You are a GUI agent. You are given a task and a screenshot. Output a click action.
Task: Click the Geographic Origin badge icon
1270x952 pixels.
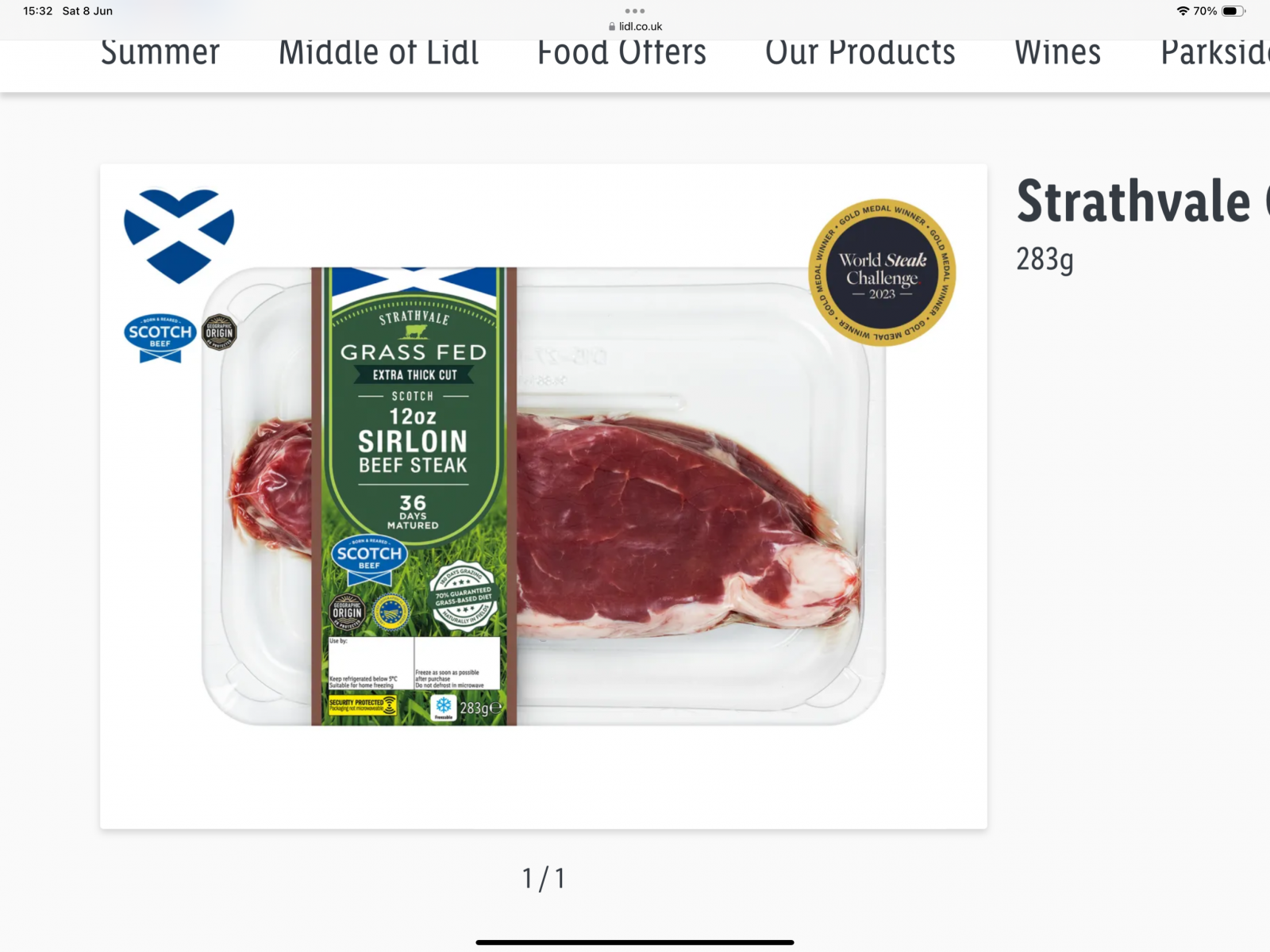point(219,332)
